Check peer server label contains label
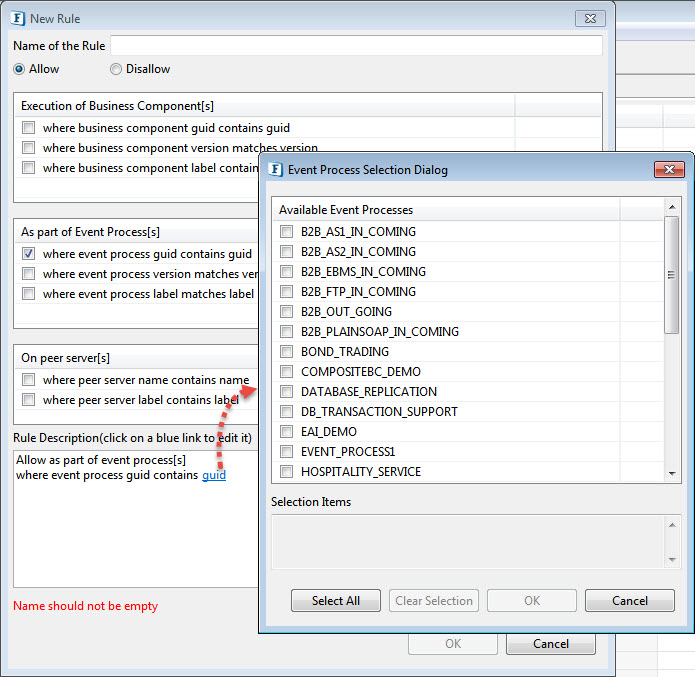Image resolution: width=695 pixels, height=677 pixels. point(28,399)
